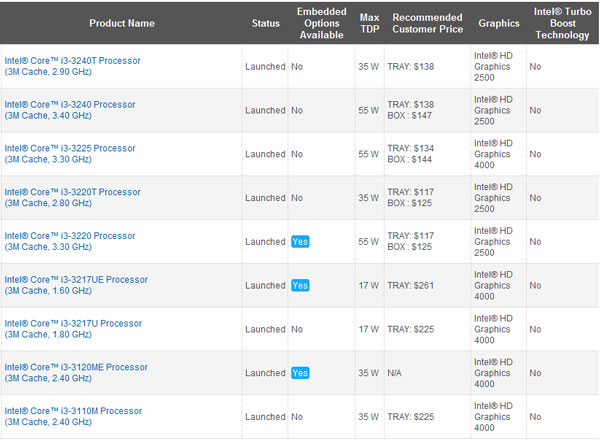Click the Yes badge for i3-3217UE Processor
Screen dimensions: 600x440
pyautogui.click(x=300, y=286)
